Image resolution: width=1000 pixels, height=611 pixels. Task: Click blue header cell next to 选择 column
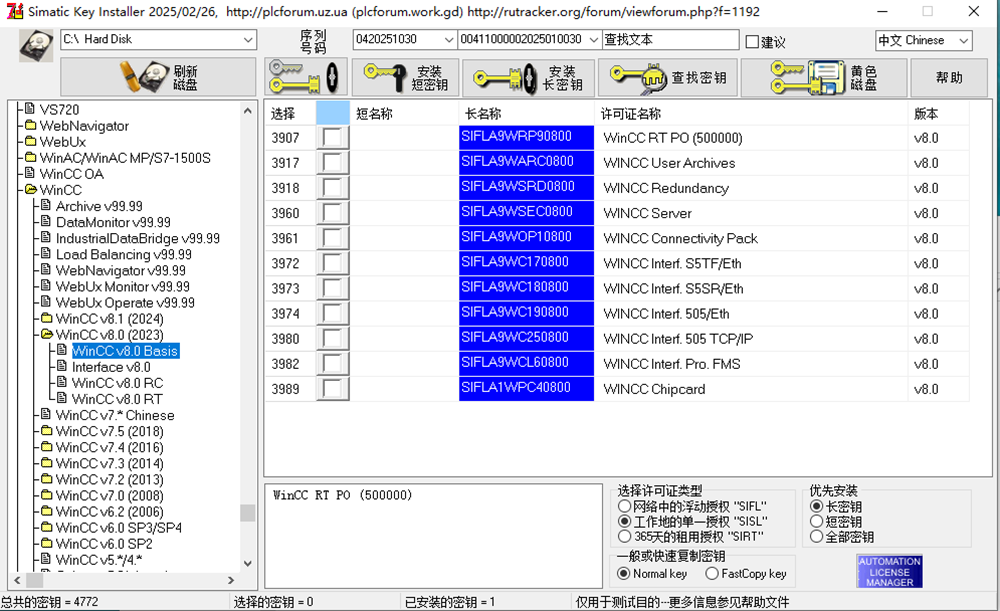(x=333, y=113)
